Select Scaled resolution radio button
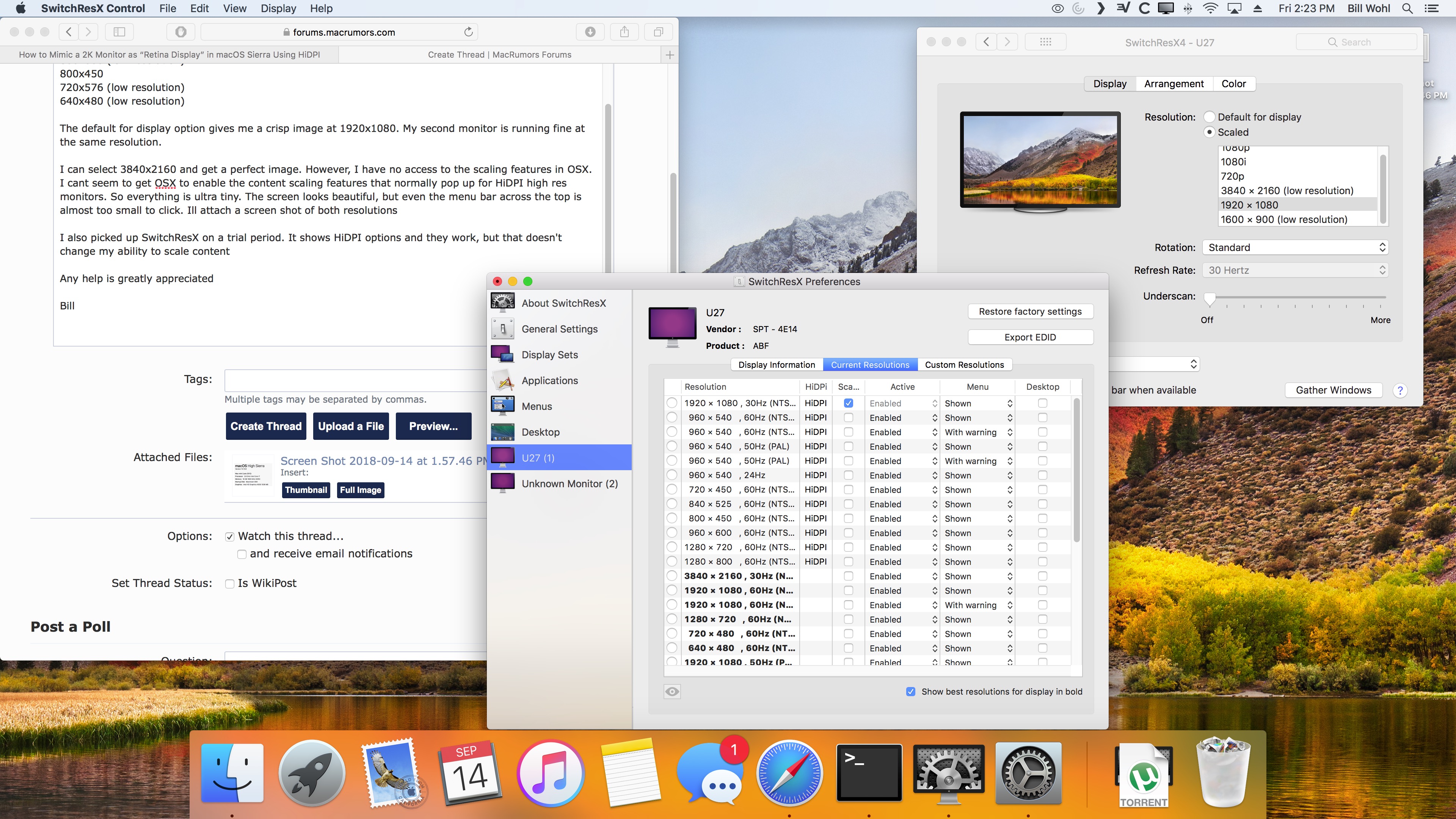1456x819 pixels. point(1209,132)
